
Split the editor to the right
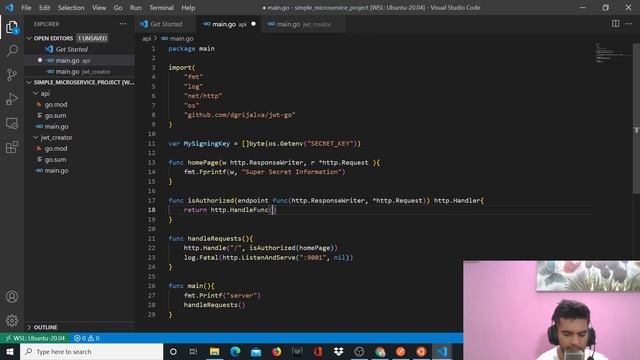coord(616,24)
